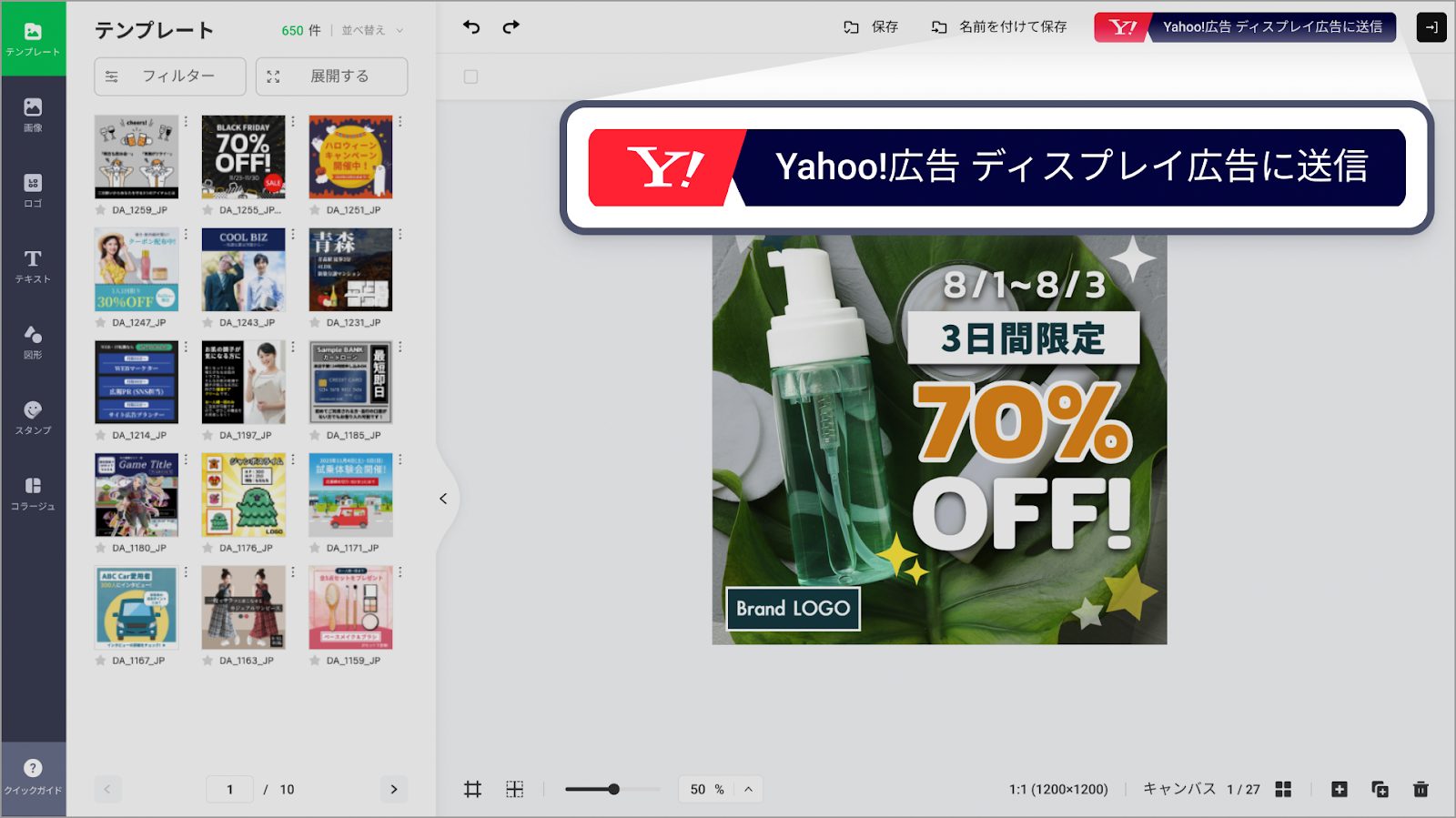Click the redo arrow icon
This screenshot has width=1456, height=818.
click(511, 27)
